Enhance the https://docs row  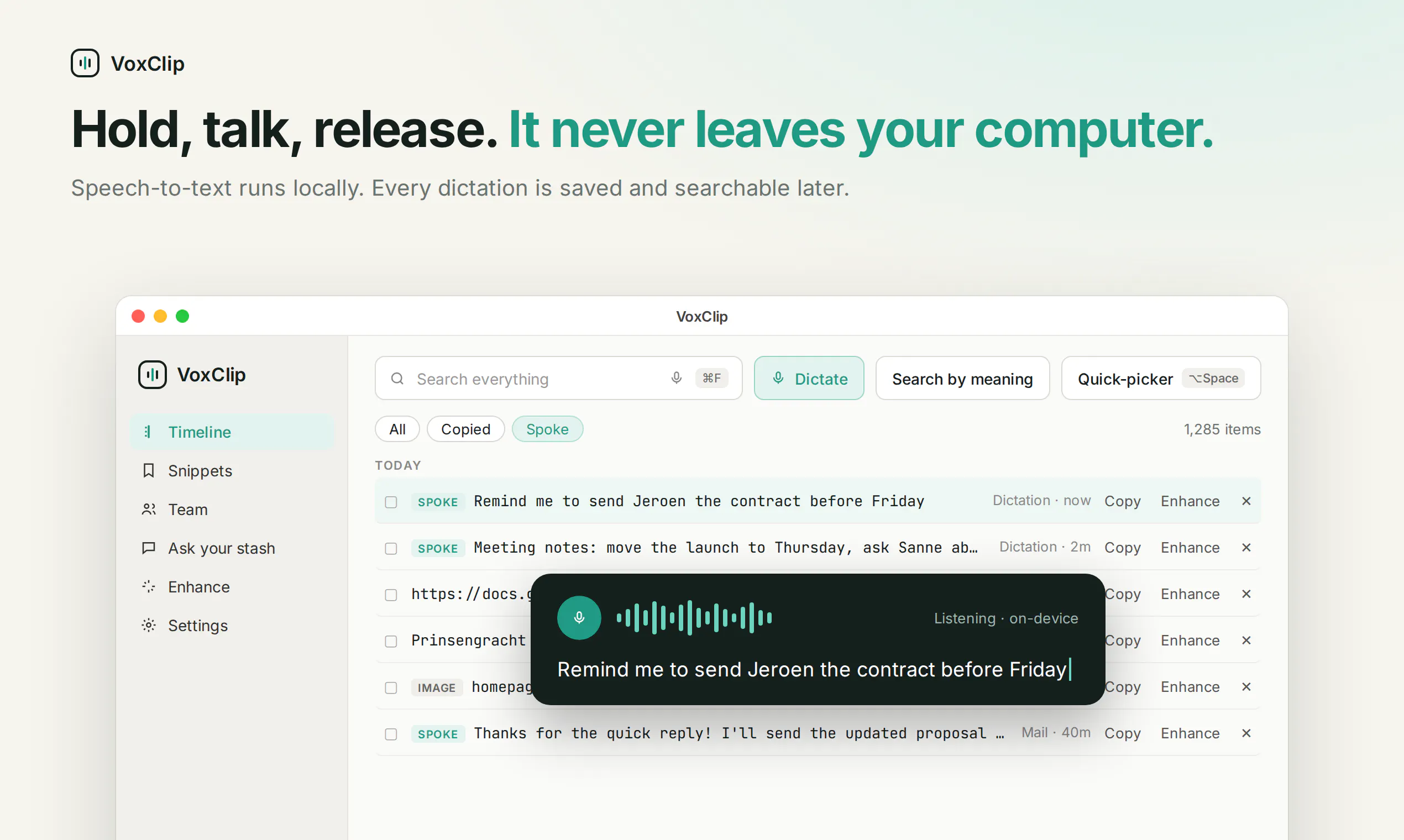click(1190, 594)
